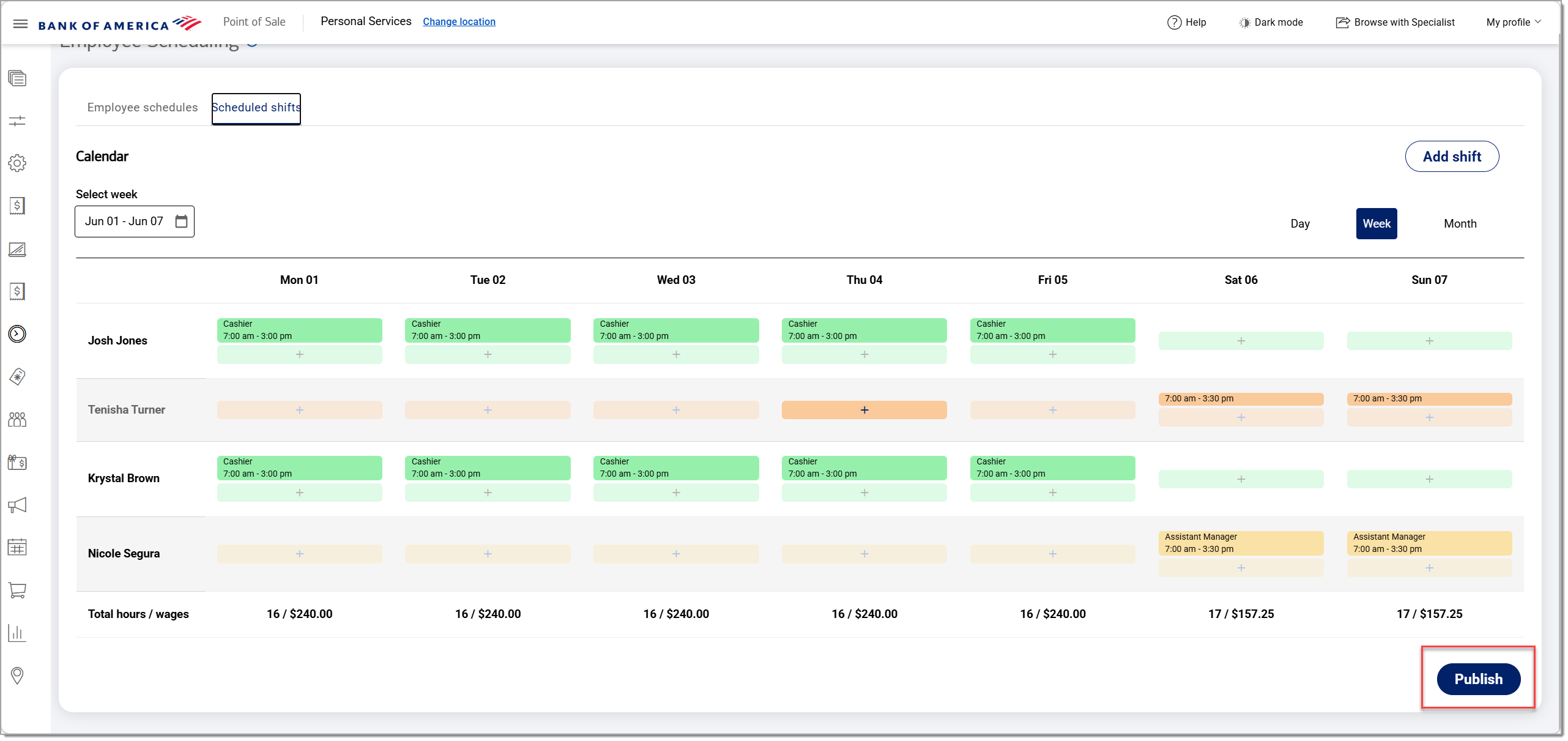
Task: Open the discount tag sidebar icon
Action: [x=17, y=376]
